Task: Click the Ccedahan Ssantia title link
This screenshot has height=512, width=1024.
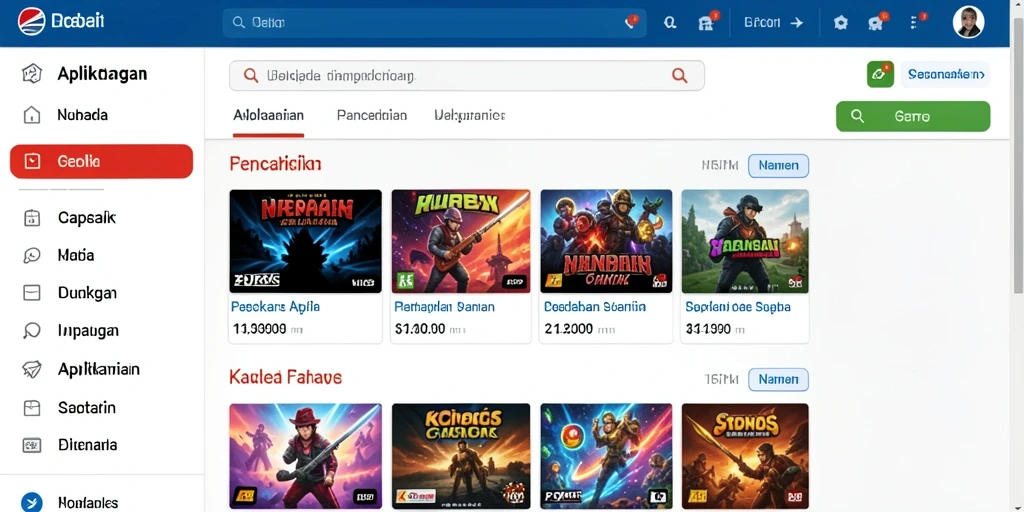Action: coord(595,306)
